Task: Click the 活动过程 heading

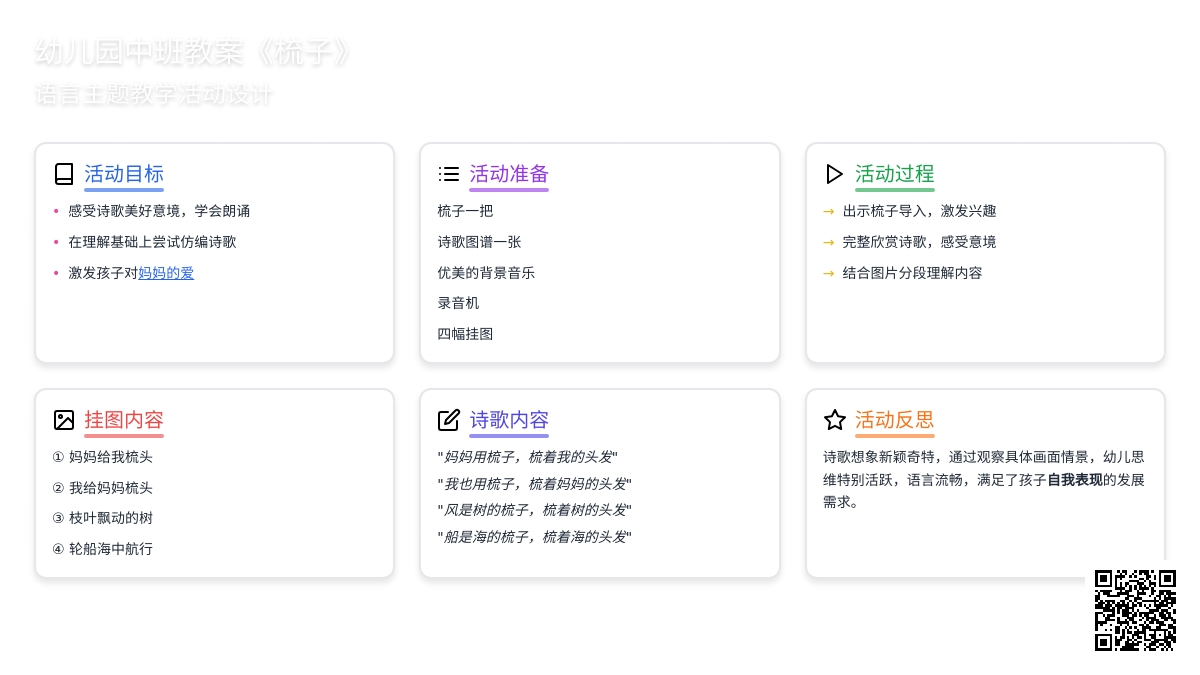Action: click(x=895, y=174)
